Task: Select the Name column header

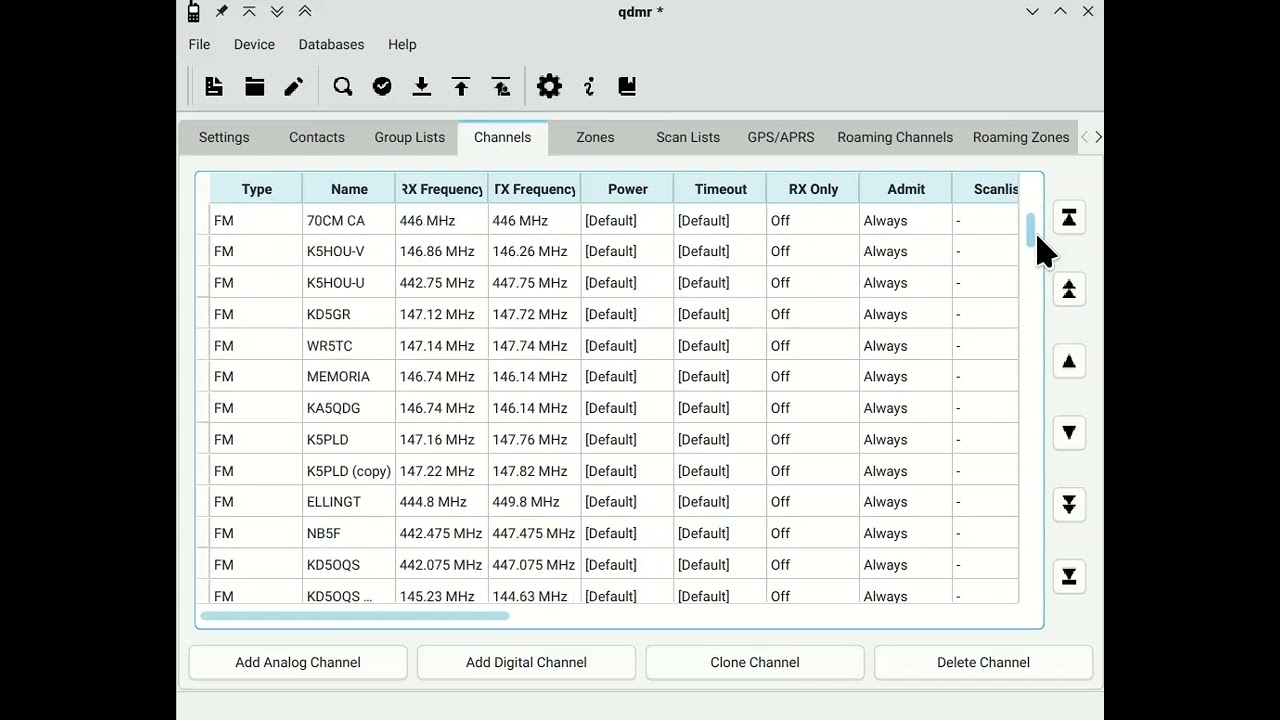Action: (x=349, y=189)
